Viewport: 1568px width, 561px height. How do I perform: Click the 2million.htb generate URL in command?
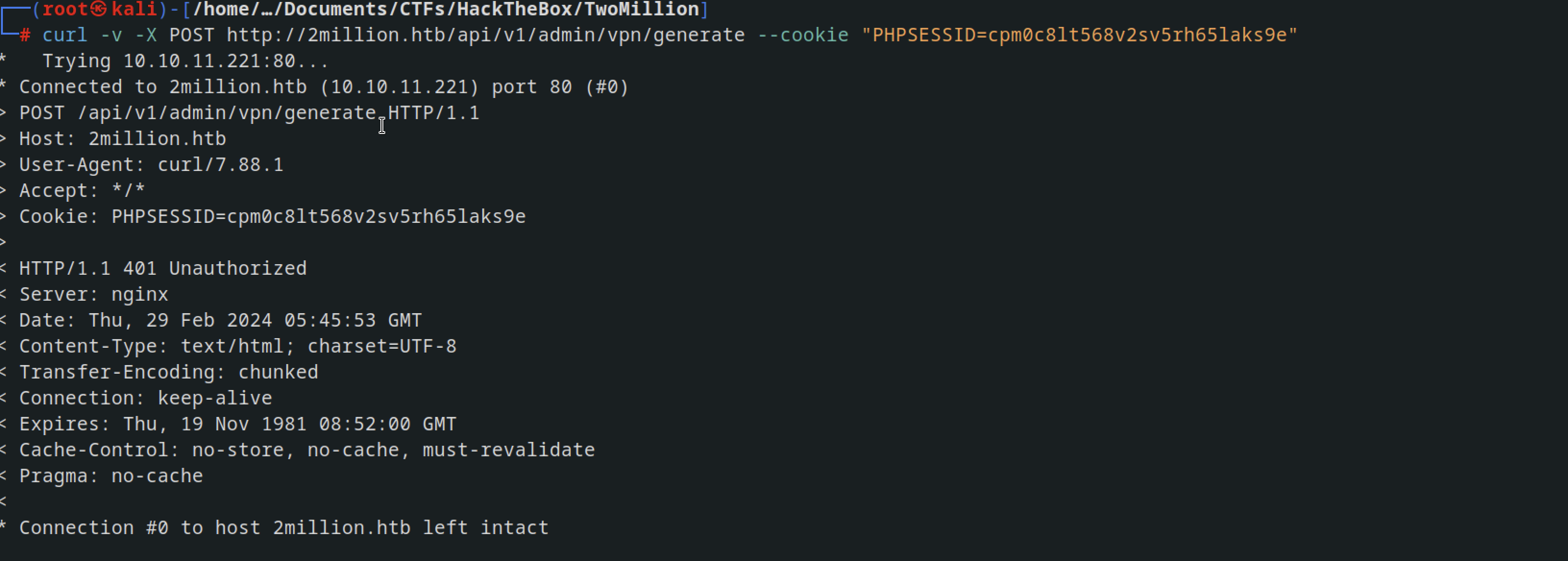pyautogui.click(x=485, y=35)
